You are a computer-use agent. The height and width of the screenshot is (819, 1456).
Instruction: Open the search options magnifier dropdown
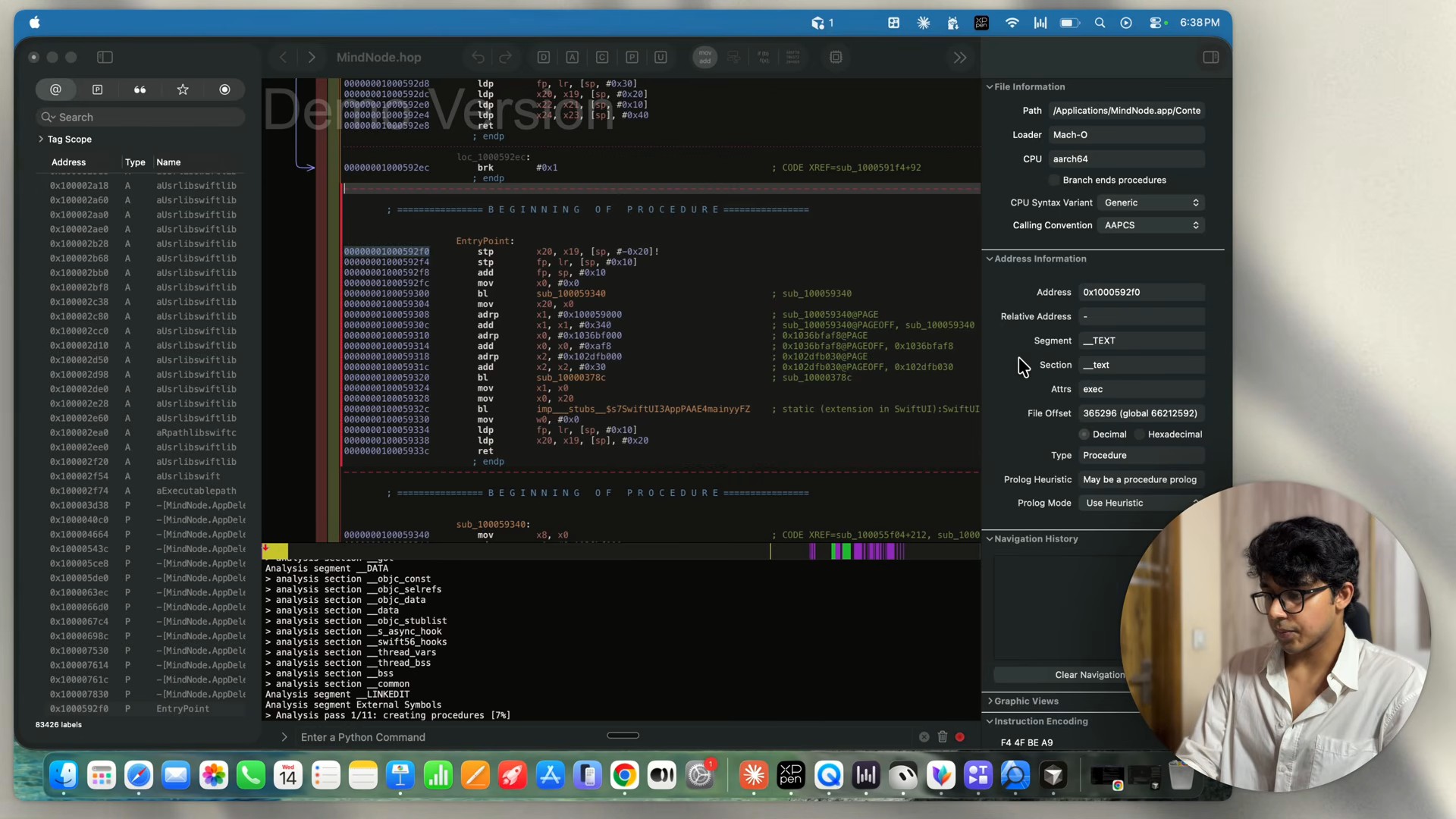[x=48, y=117]
